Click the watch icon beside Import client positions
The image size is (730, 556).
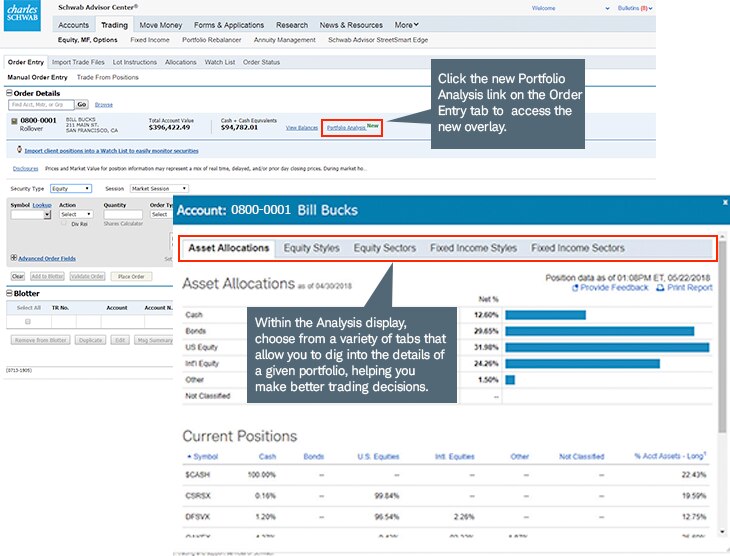pyautogui.click(x=19, y=149)
